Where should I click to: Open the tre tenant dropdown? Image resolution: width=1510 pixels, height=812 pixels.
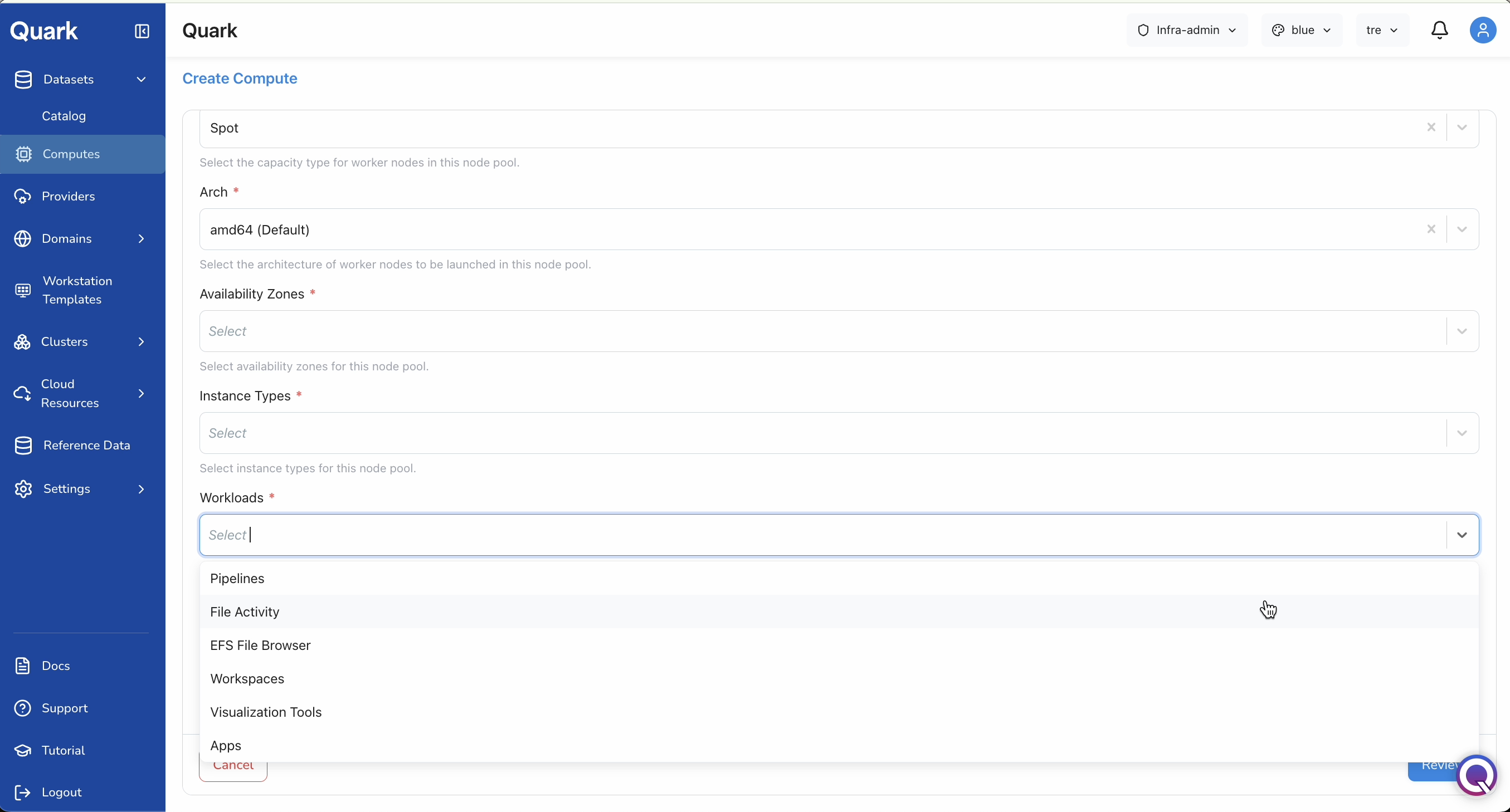1382,31
